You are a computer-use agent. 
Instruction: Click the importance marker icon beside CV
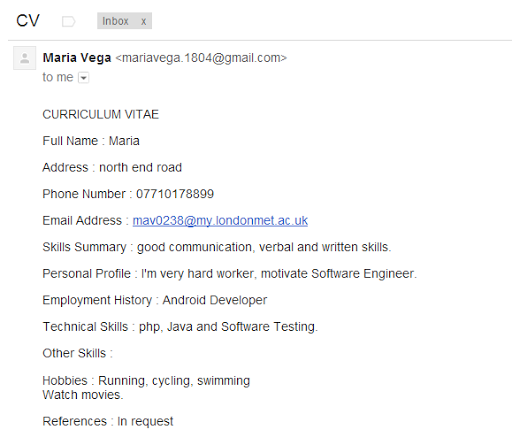click(68, 22)
